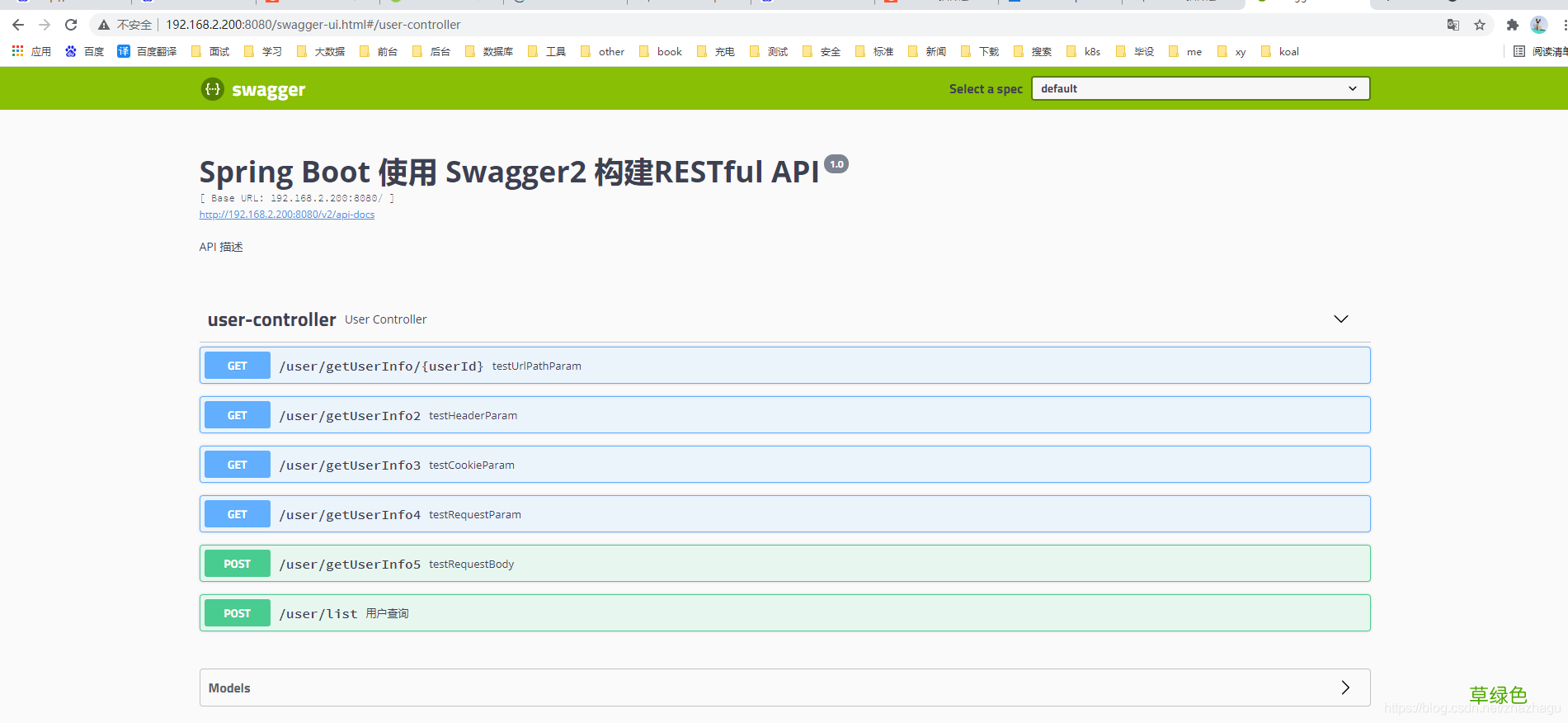Screen dimensions: 1568x723
Task: Reload the page with the refresh icon
Action: 71,25
